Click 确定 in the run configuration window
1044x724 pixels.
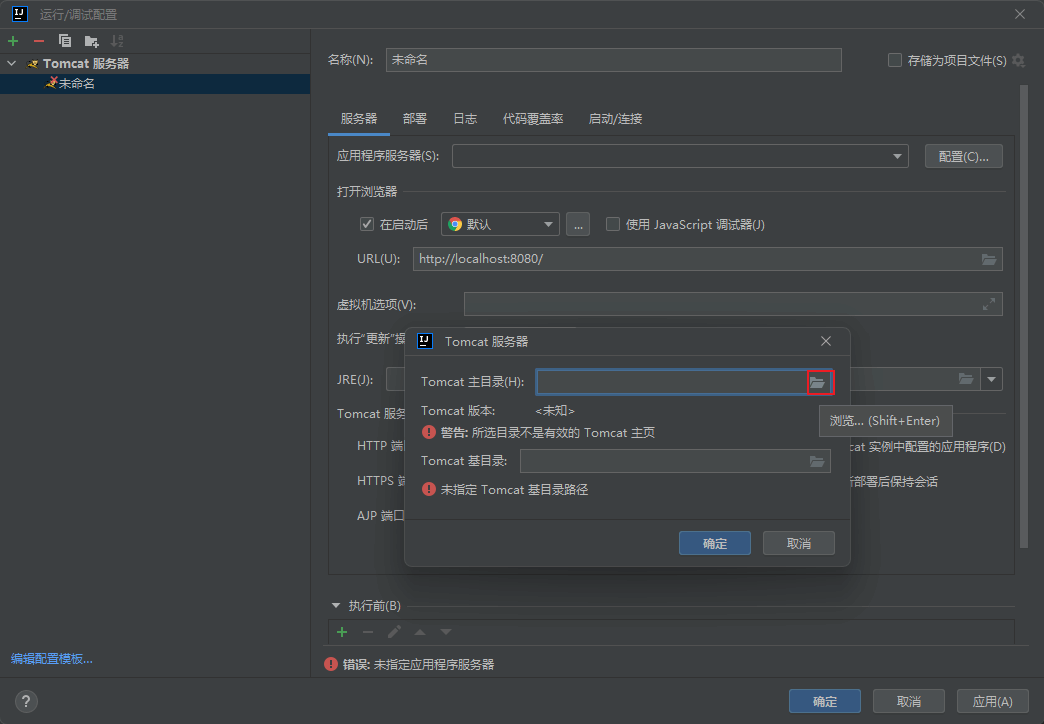coord(825,701)
